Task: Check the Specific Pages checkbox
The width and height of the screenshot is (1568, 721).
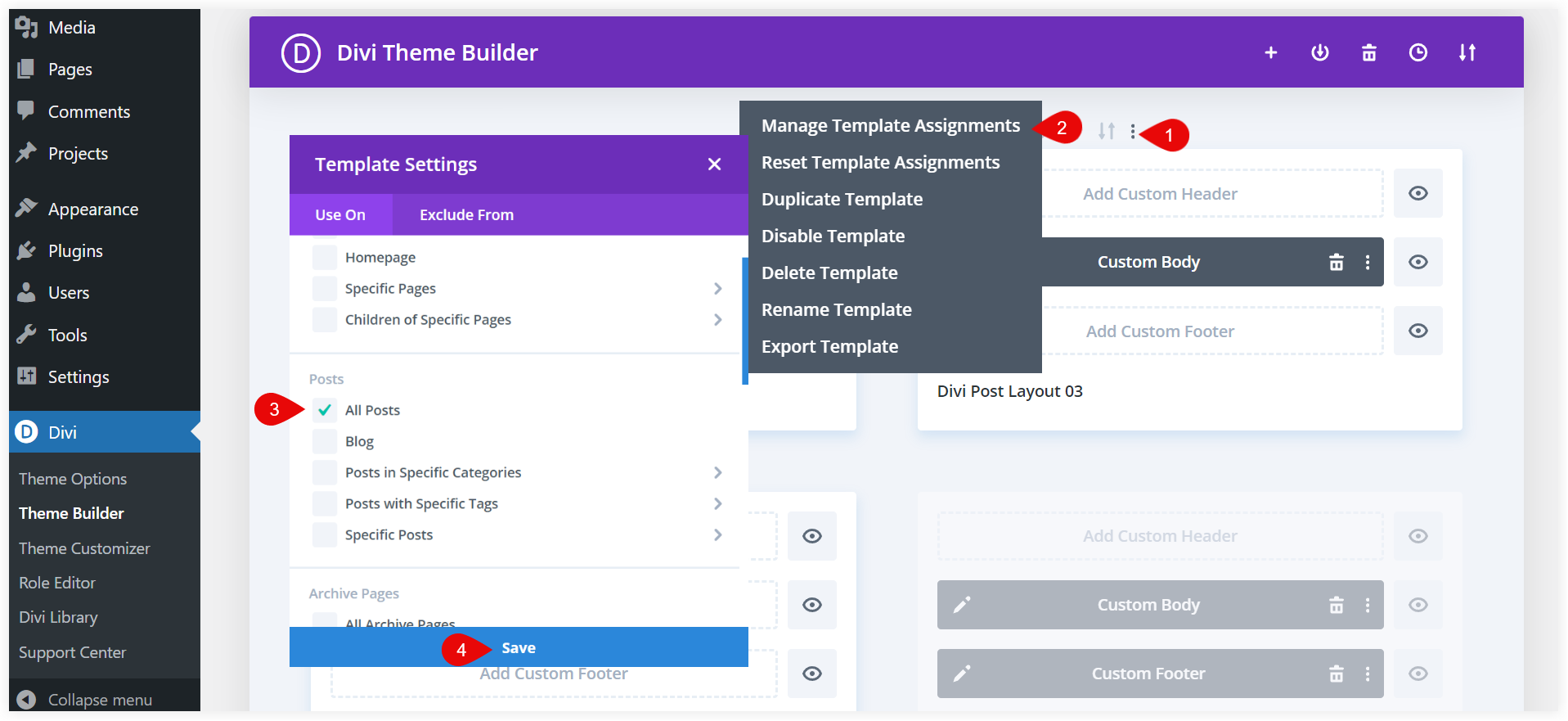Action: pyautogui.click(x=325, y=288)
